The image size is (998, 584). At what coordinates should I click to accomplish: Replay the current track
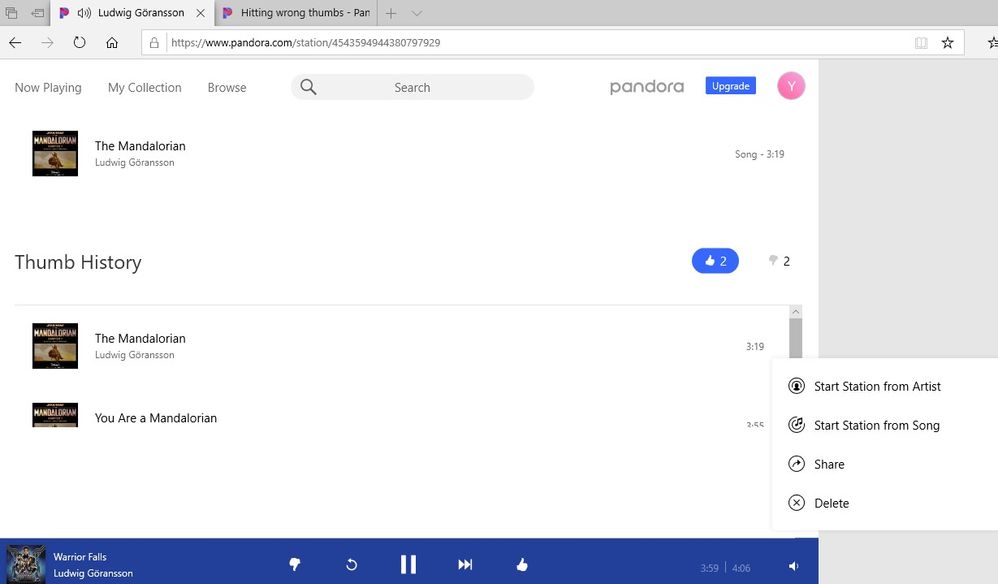[x=351, y=565]
